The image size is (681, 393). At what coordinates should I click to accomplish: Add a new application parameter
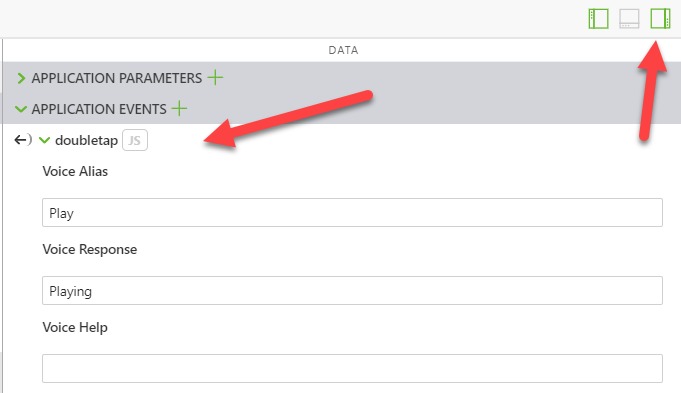[215, 78]
